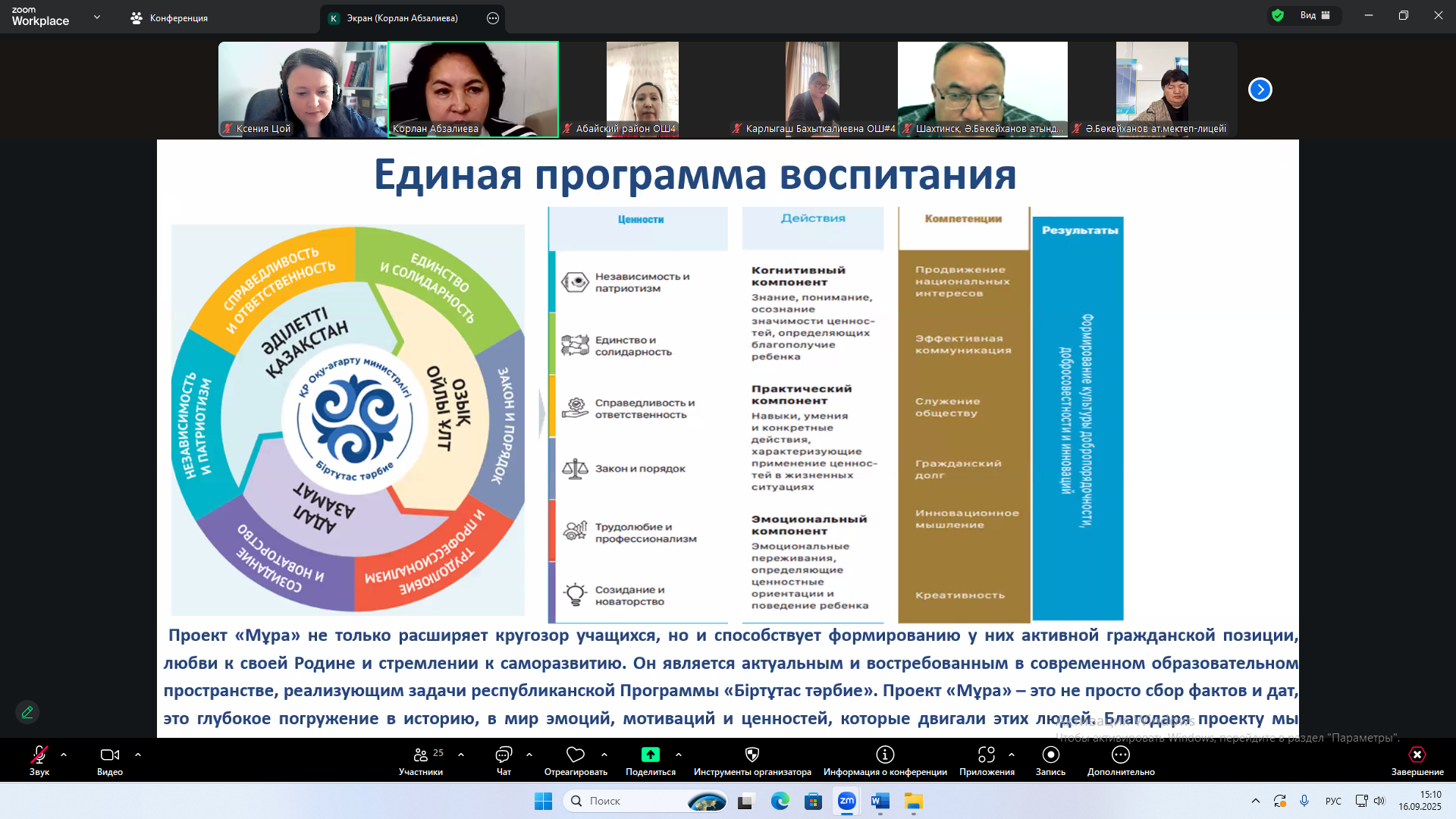The width and height of the screenshot is (1456, 819).
Task: Click the green encryption shield icon
Action: point(1278,15)
